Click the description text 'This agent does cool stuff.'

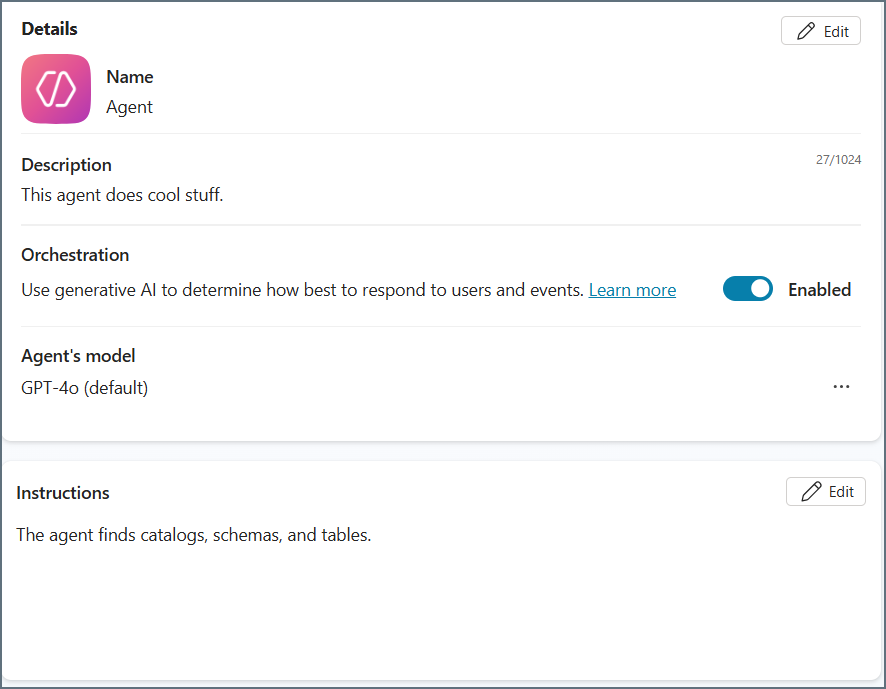pyautogui.click(x=122, y=195)
